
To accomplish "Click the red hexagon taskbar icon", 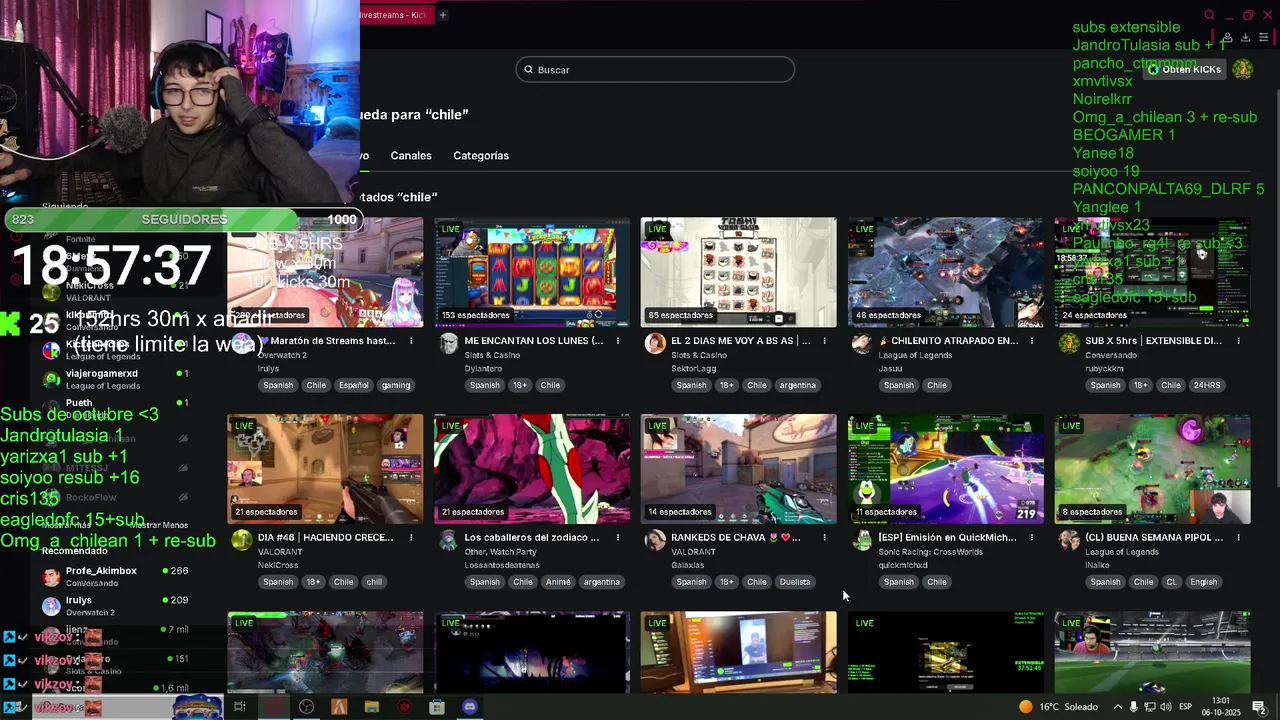I will tap(404, 707).
